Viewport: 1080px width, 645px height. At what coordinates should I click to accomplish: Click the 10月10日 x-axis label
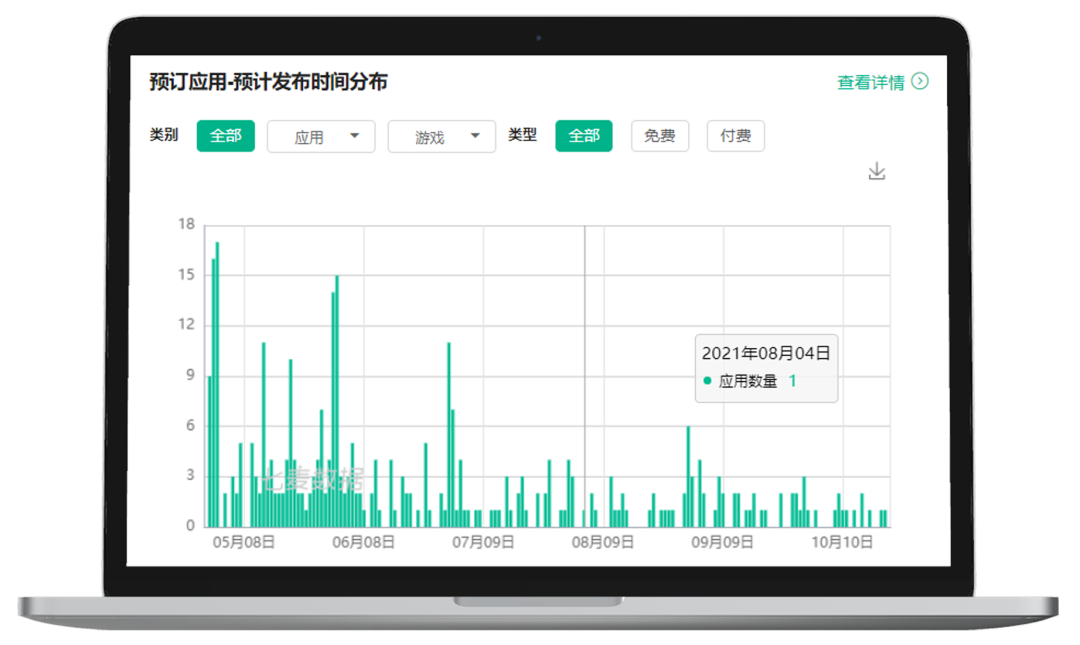click(x=842, y=542)
